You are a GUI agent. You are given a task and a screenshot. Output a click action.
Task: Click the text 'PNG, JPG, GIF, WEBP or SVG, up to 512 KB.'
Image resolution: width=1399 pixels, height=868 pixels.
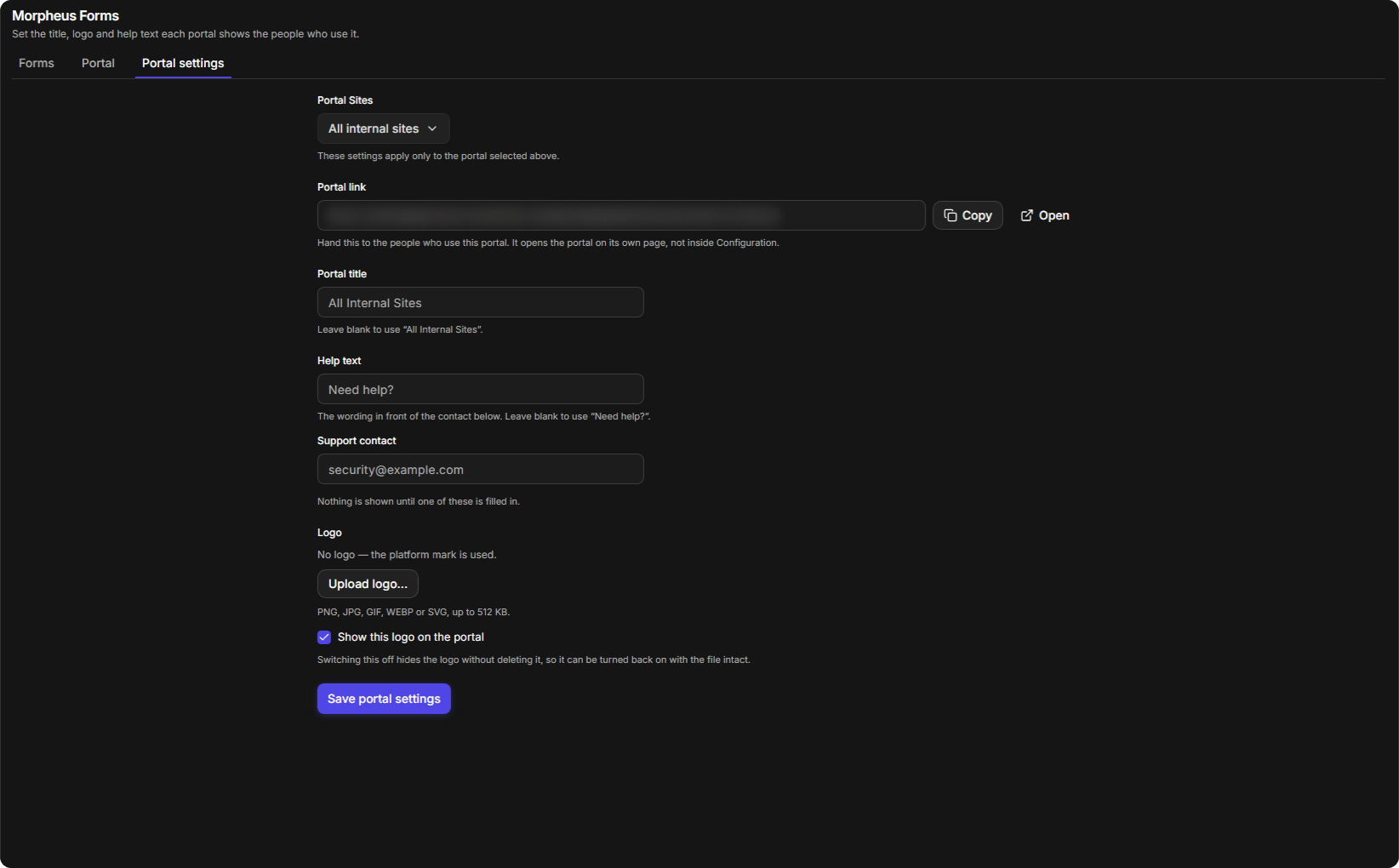point(414,612)
